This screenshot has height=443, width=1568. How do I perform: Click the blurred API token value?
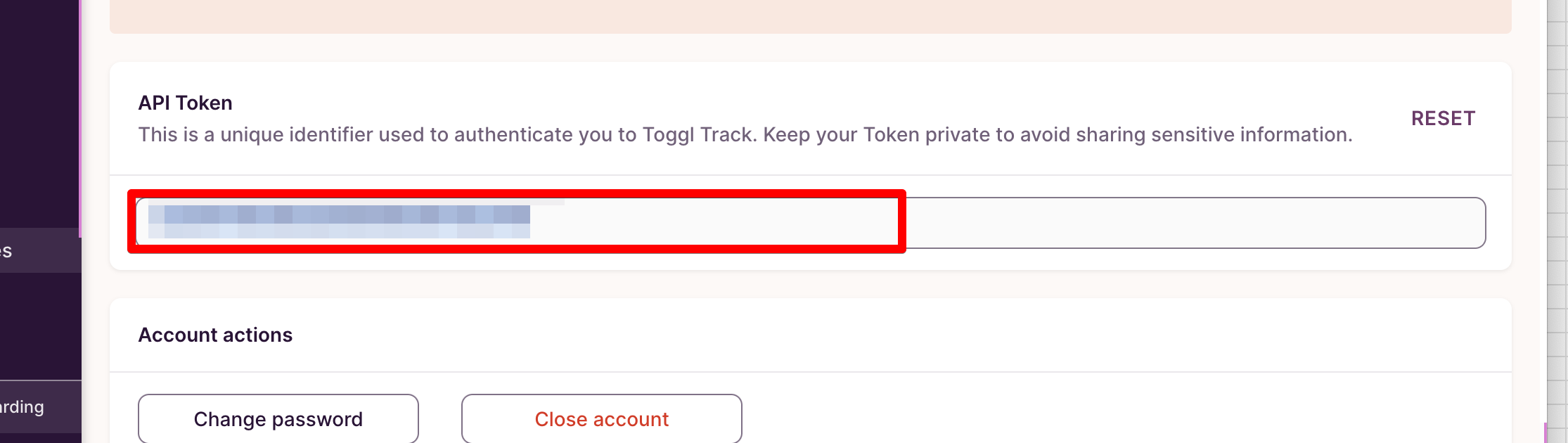tap(339, 222)
